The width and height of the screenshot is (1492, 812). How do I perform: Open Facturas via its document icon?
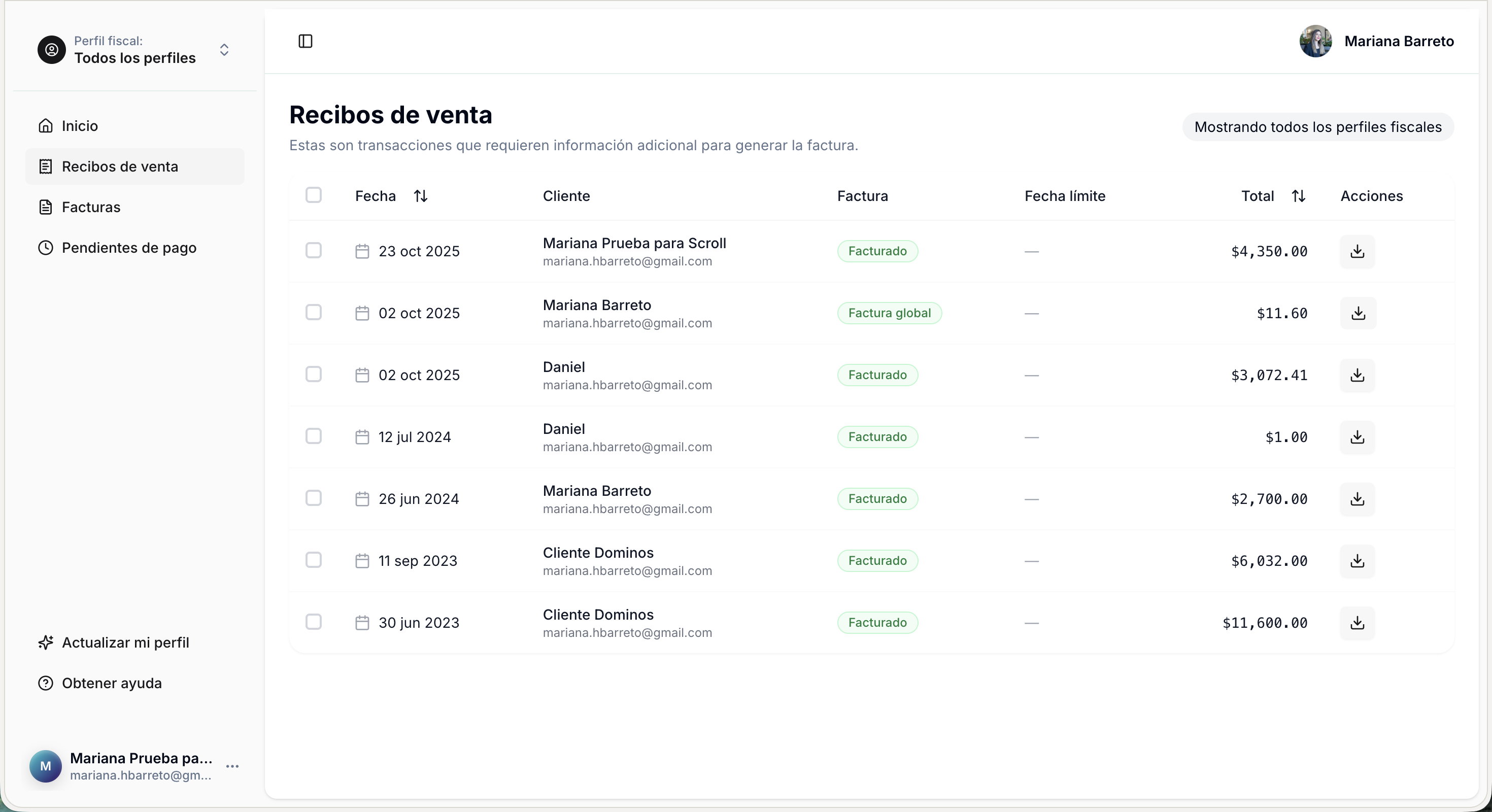pos(46,207)
